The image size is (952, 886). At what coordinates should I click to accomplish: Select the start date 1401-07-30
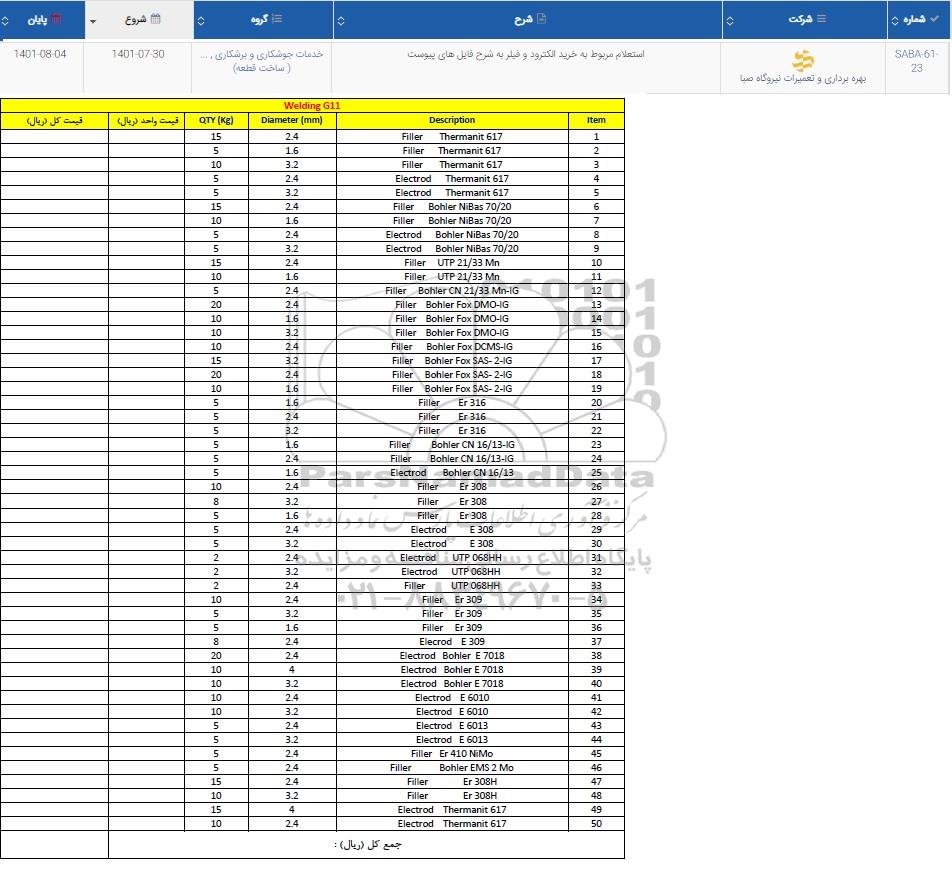point(138,54)
